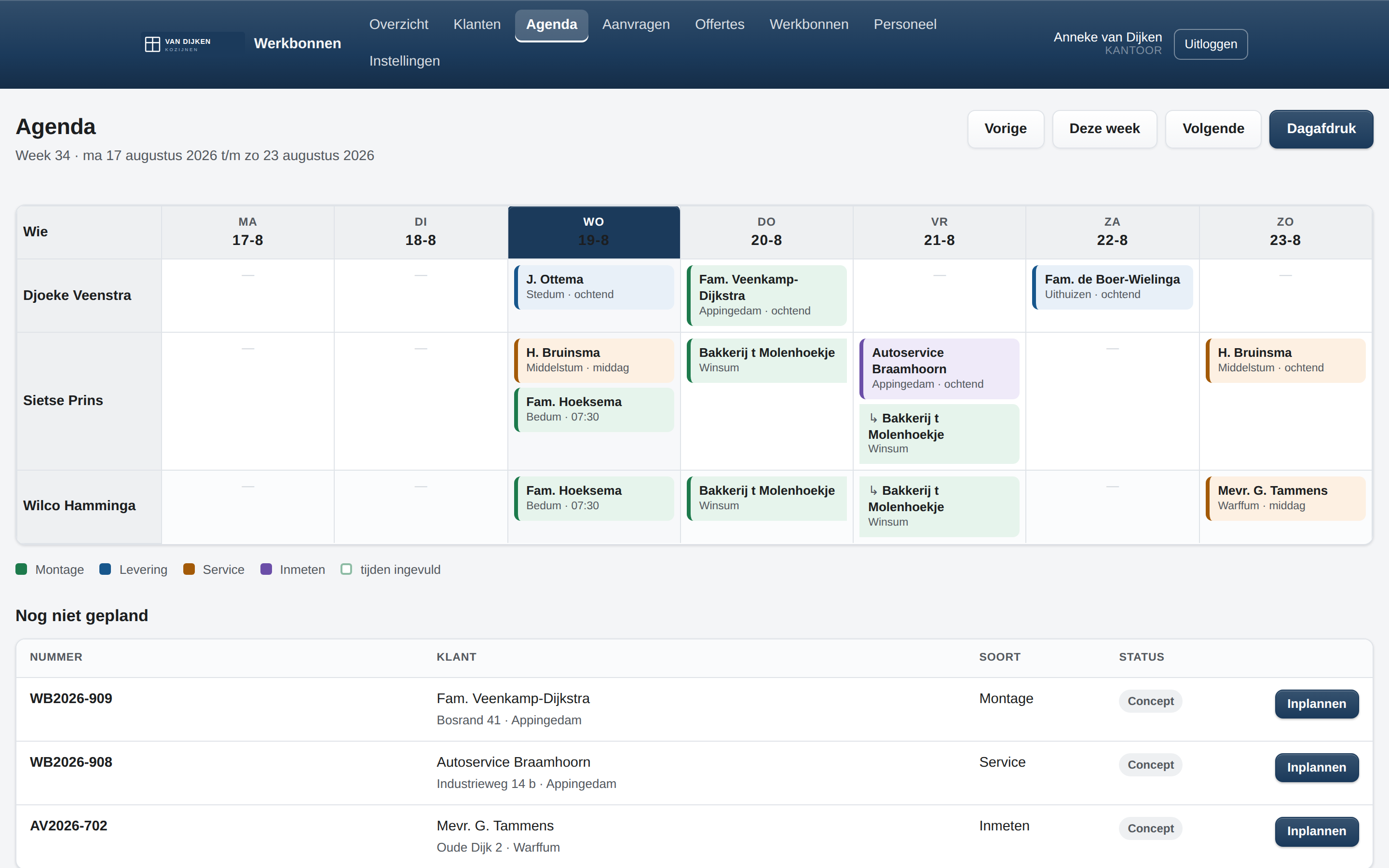This screenshot has width=1389, height=868.
Task: Open Aanvragen in navigation
Action: [x=636, y=24]
